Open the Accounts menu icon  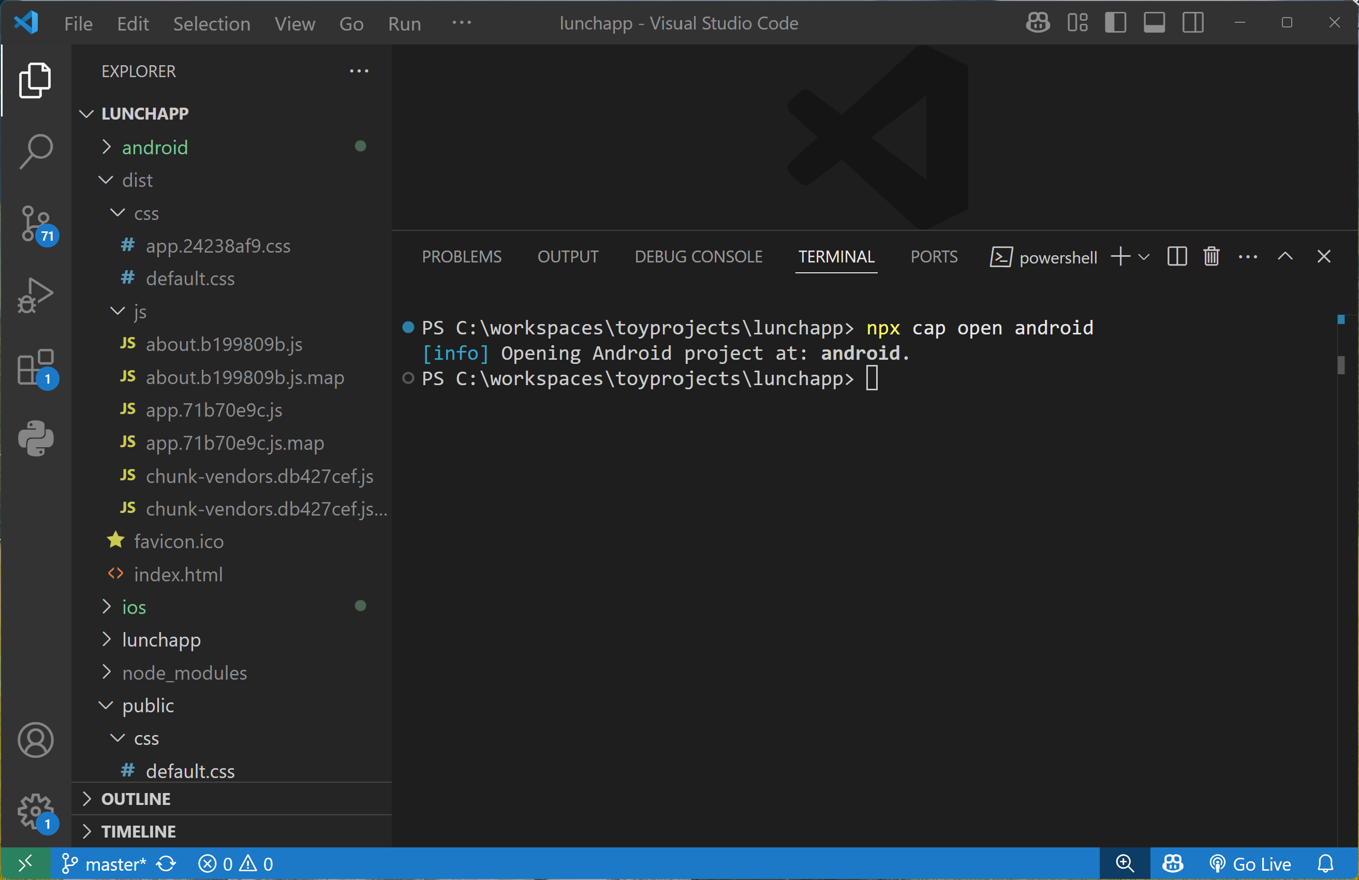35,740
